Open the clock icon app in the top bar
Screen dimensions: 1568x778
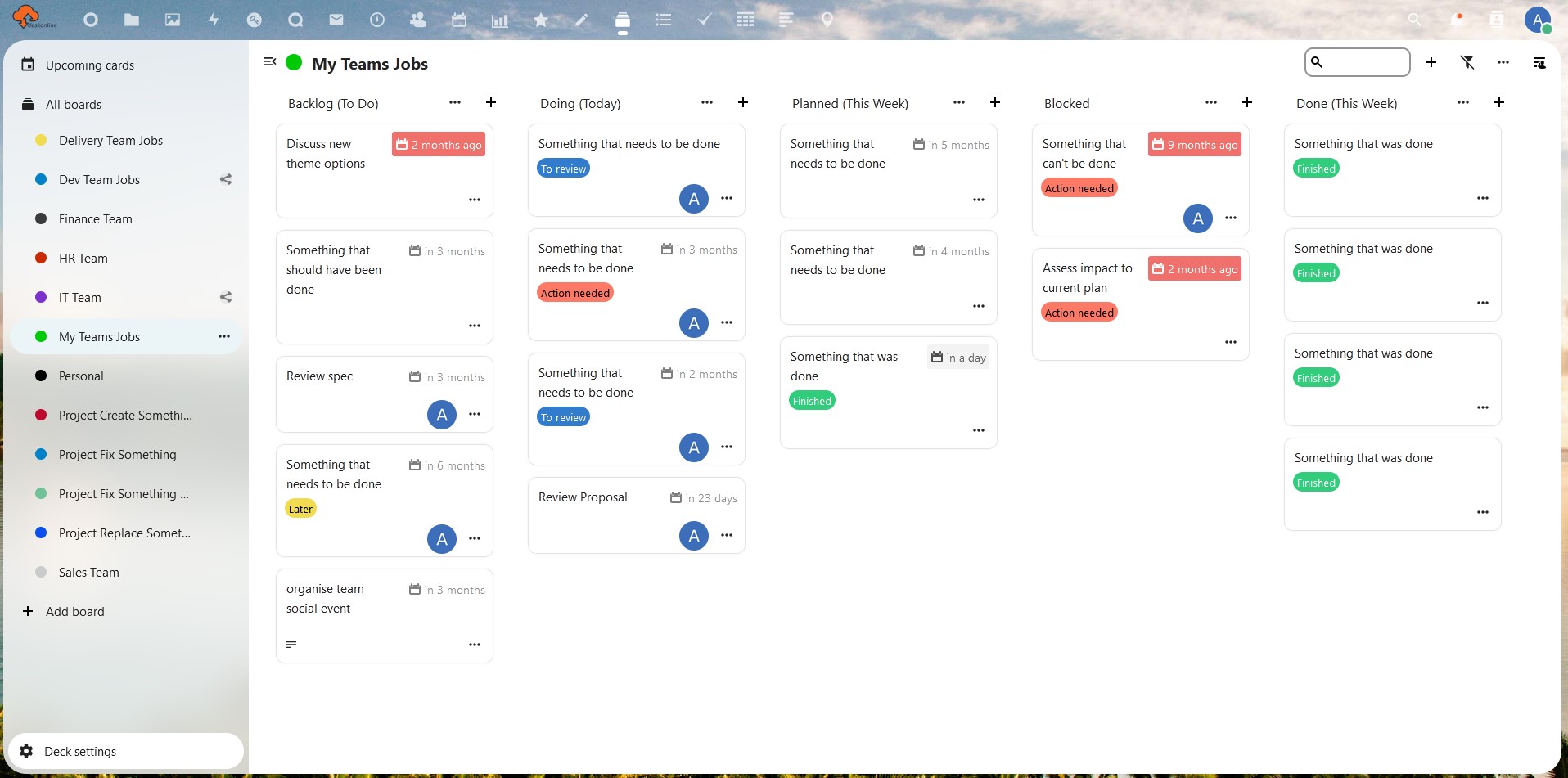pos(377,20)
